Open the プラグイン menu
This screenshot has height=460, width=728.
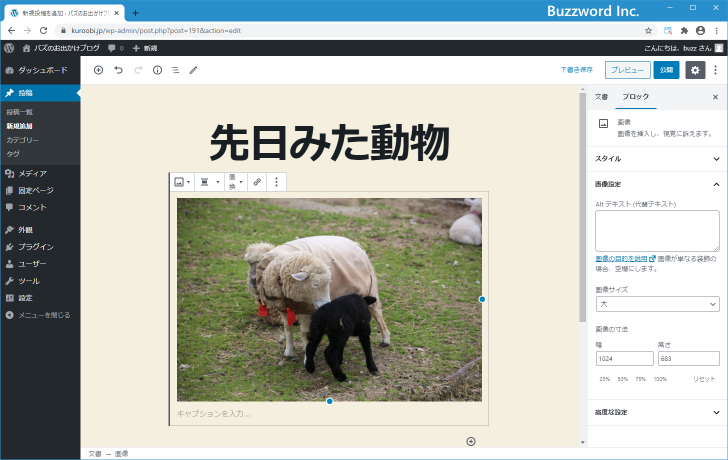40,246
